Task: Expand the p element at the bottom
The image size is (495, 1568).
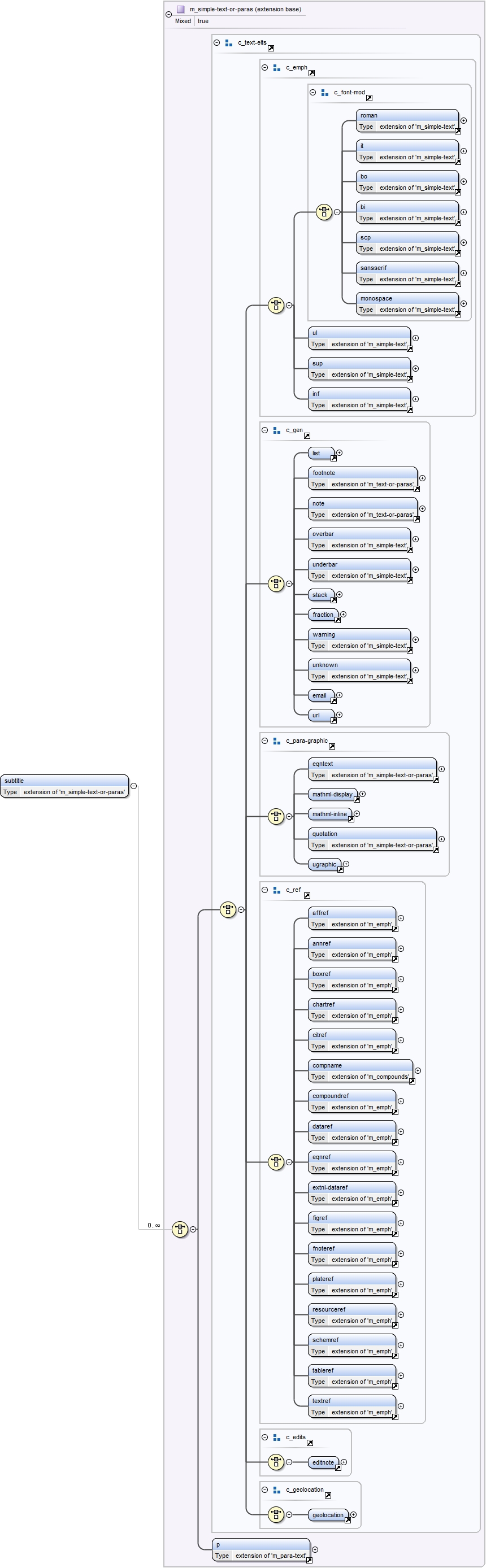Action: pos(315,1549)
